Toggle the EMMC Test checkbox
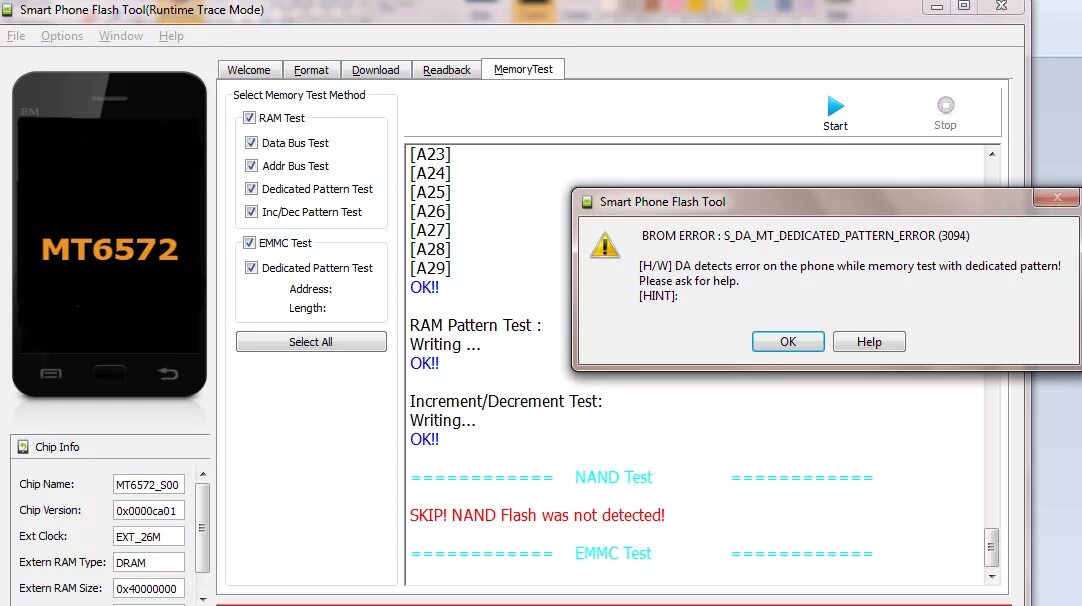Viewport: 1082px width, 606px height. pos(249,242)
